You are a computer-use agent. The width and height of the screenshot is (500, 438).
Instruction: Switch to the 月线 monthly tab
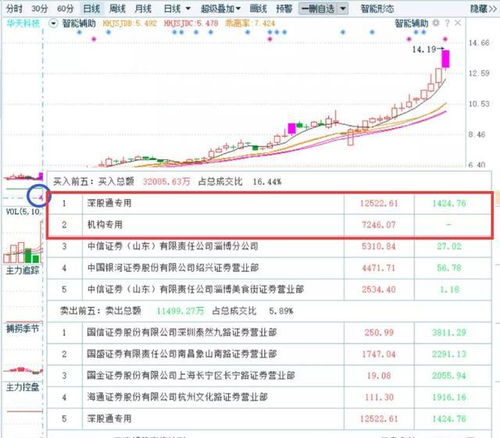pyautogui.click(x=143, y=8)
